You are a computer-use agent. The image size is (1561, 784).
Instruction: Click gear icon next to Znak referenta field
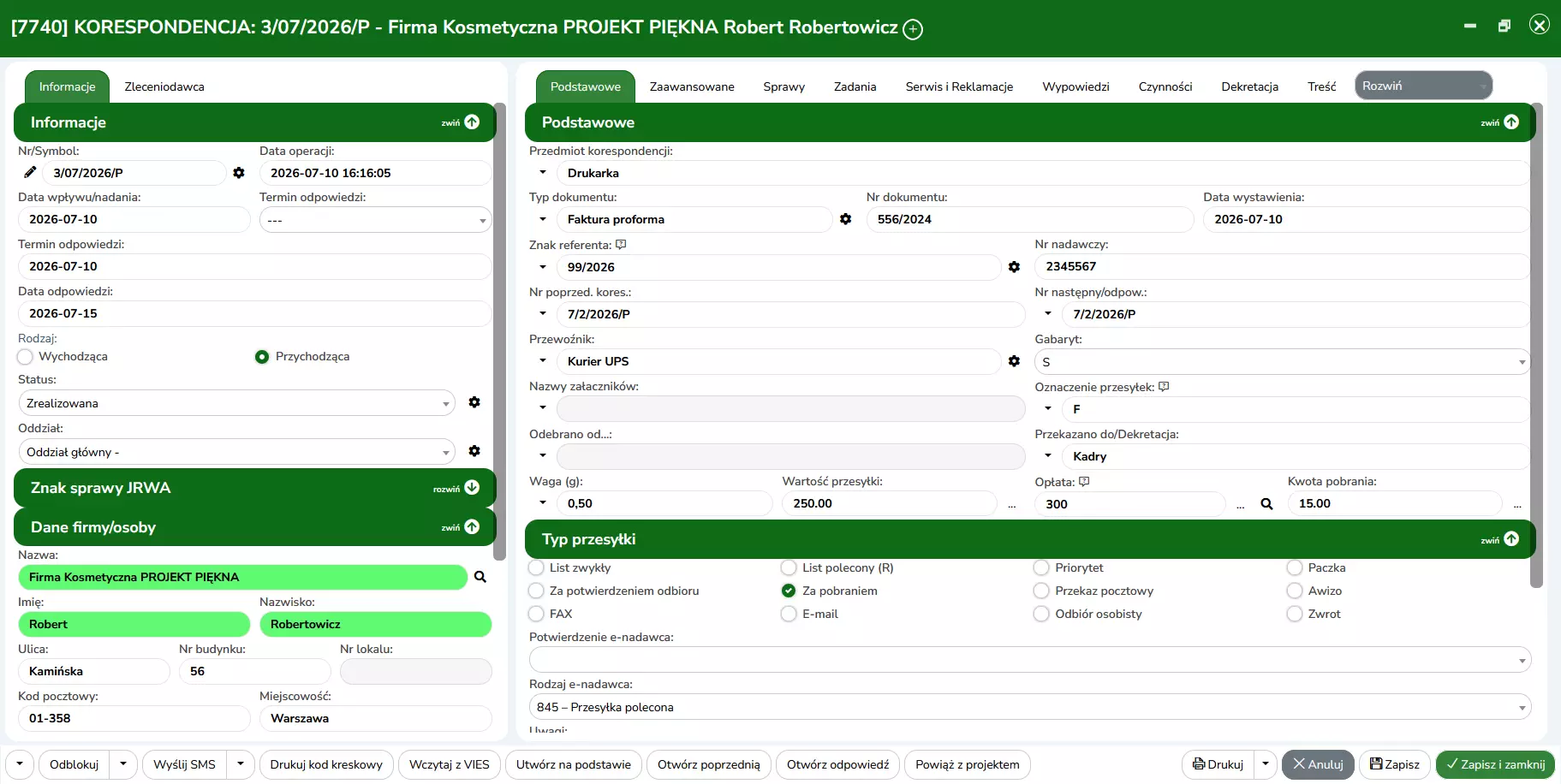coord(1014,267)
